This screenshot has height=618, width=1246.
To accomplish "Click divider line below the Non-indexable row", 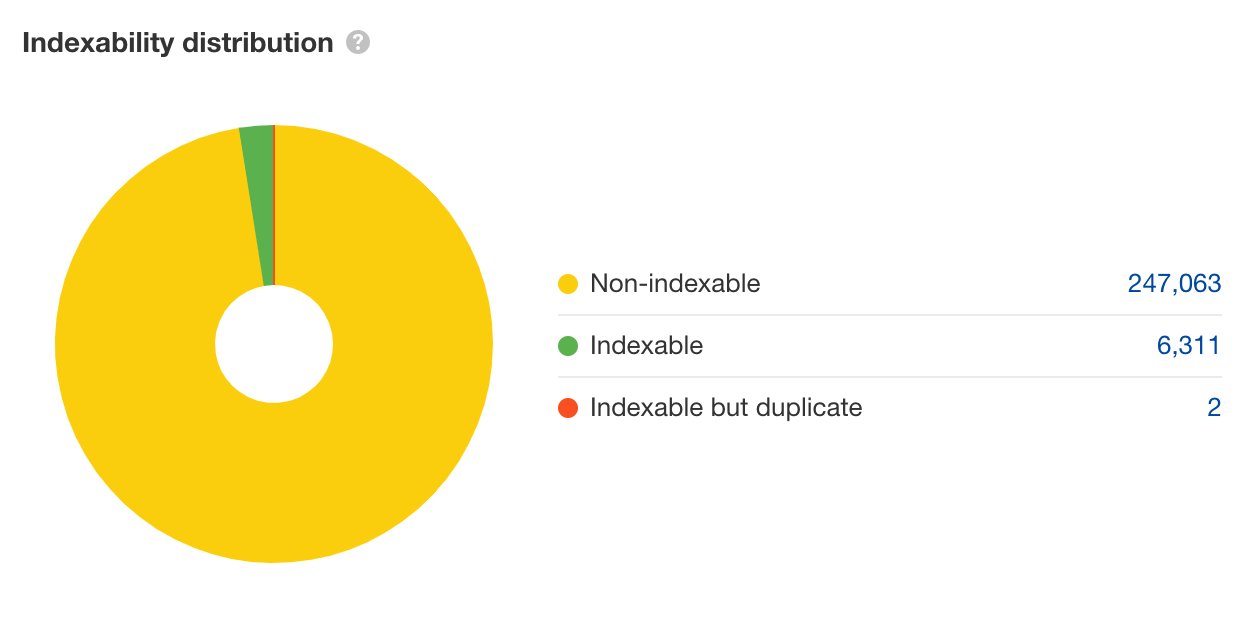I will (x=890, y=315).
